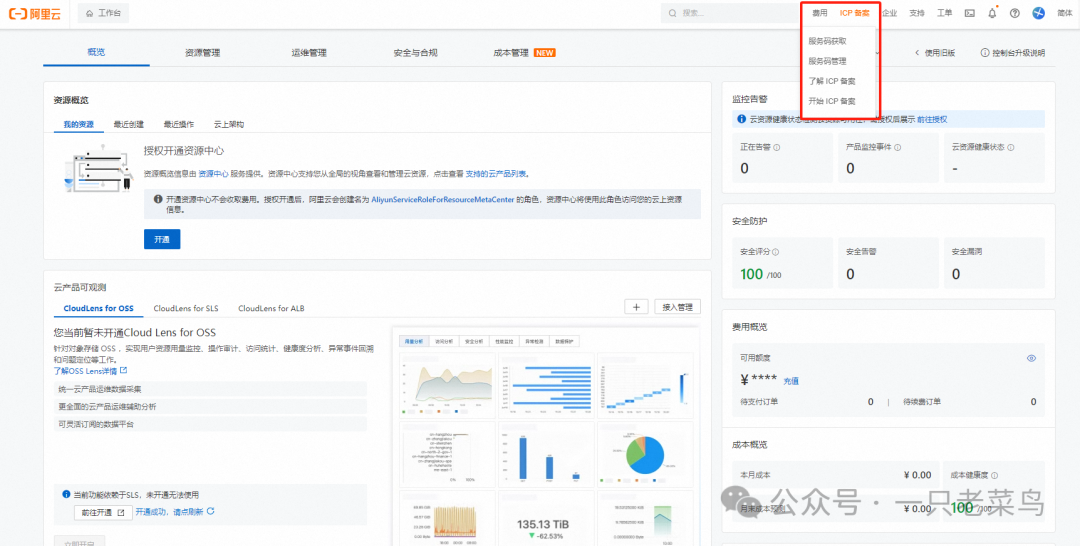Click info icon beside 产品监控事件

click(897, 147)
